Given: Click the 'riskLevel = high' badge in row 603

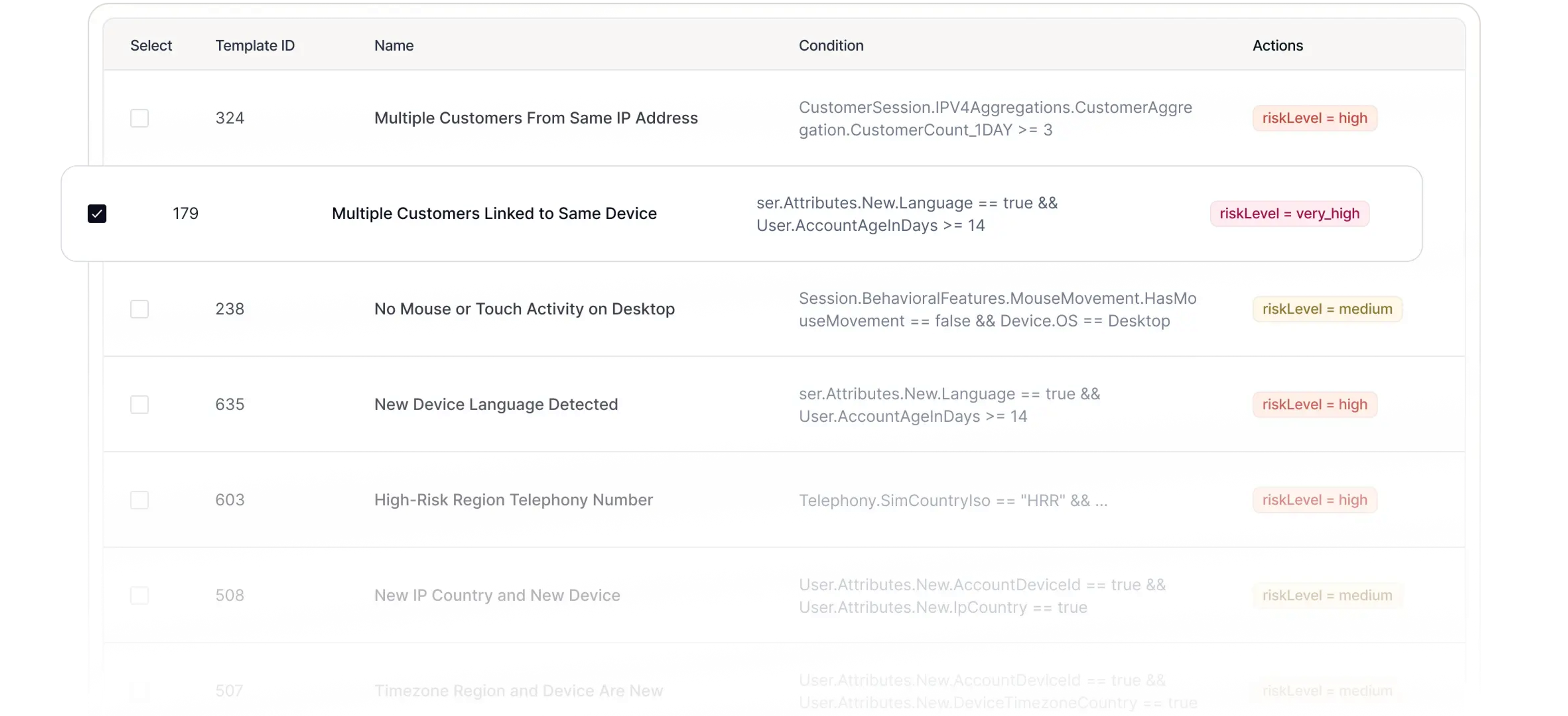Looking at the screenshot, I should point(1315,500).
